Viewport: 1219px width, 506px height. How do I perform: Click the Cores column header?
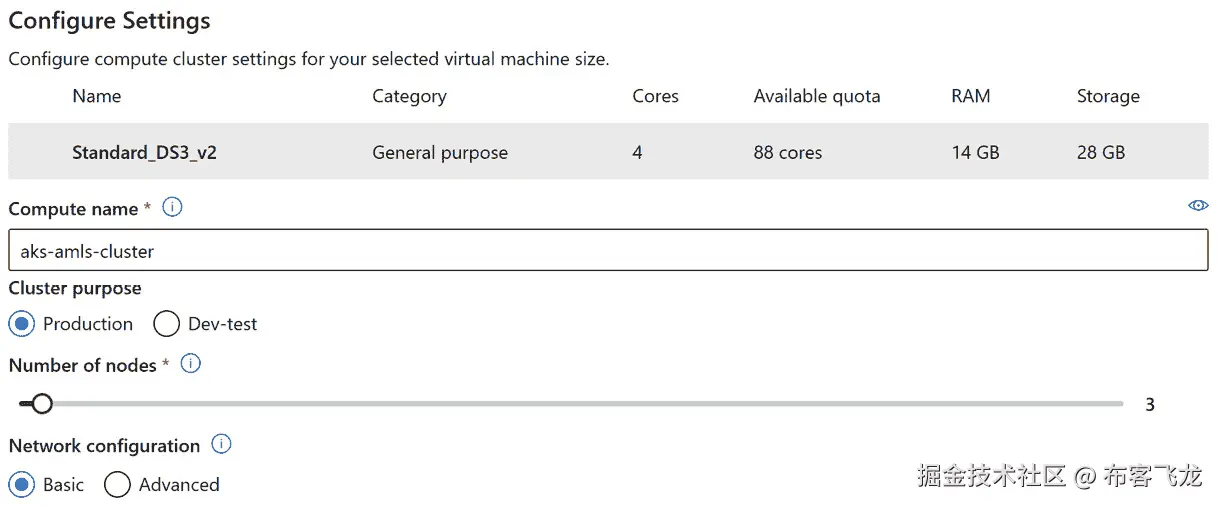[655, 96]
